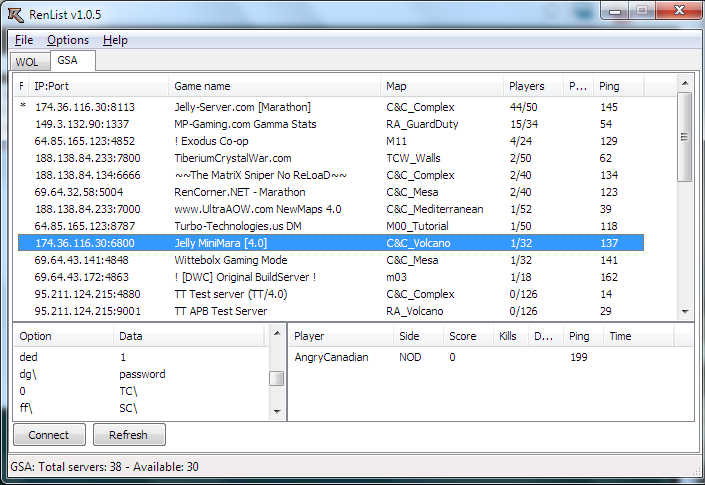Viewport: 705px width, 485px height.
Task: Switch to the WOL tab
Action: pyautogui.click(x=27, y=62)
